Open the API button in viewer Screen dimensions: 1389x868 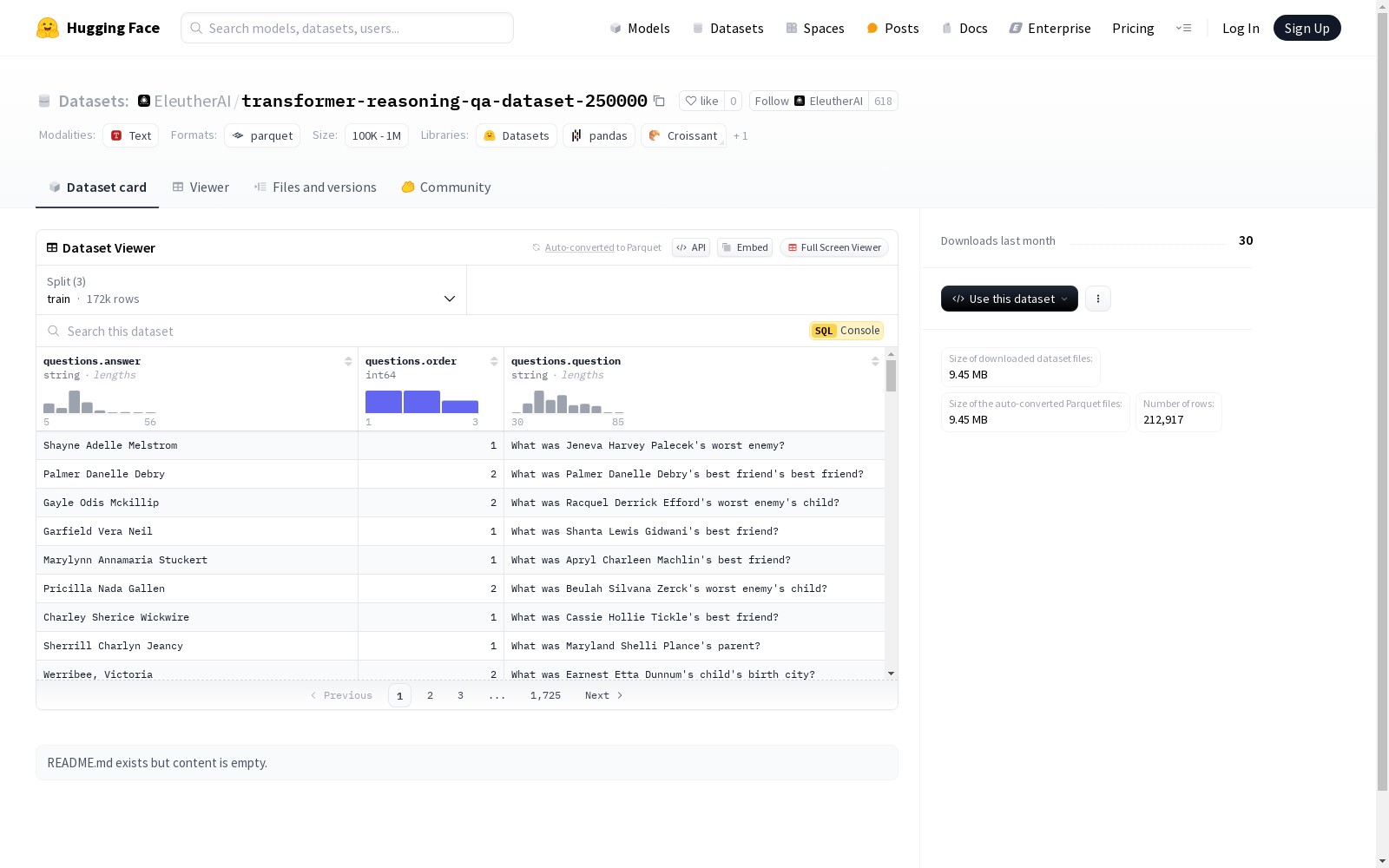[691, 247]
